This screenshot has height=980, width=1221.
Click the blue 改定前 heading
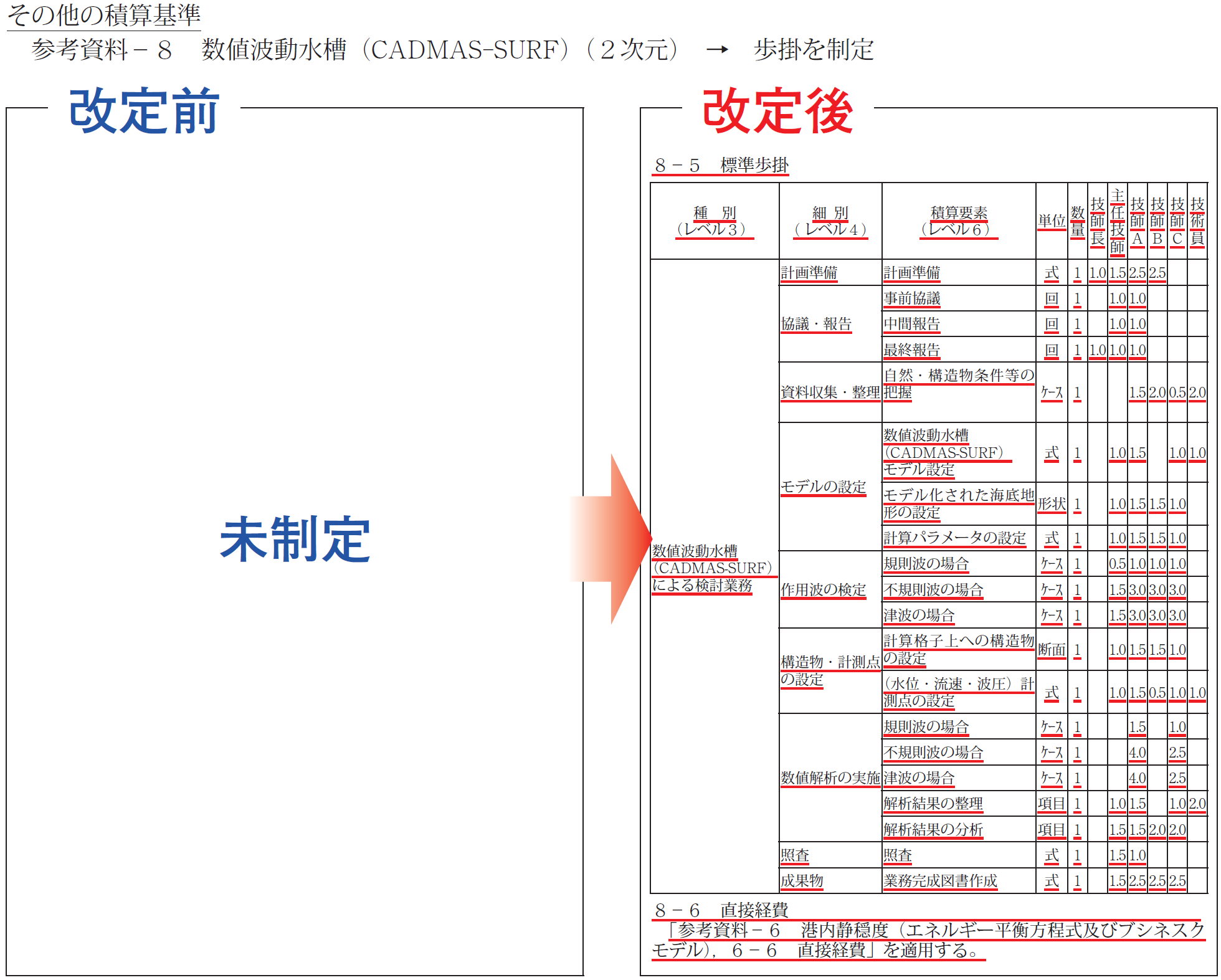(144, 111)
